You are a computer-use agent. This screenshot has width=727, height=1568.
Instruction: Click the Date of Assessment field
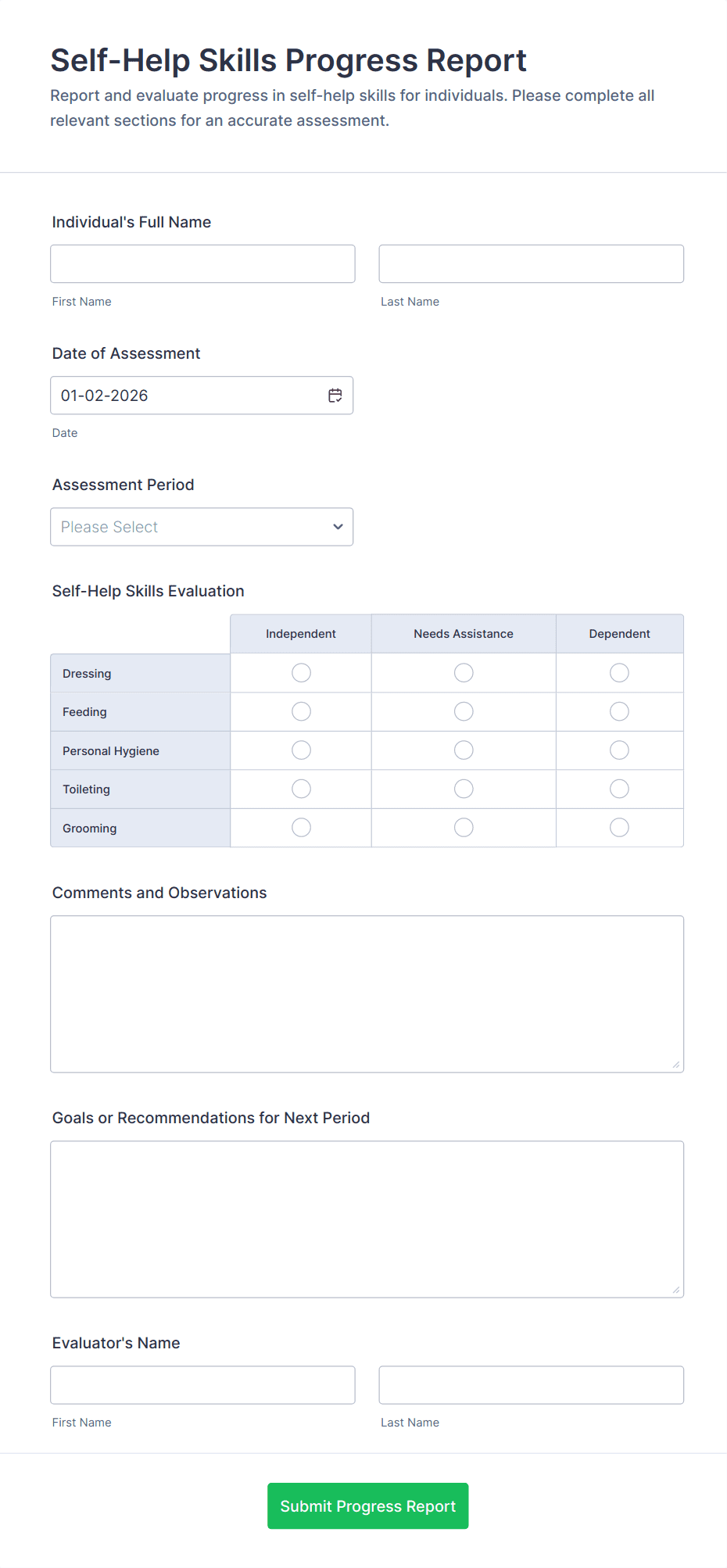point(188,395)
